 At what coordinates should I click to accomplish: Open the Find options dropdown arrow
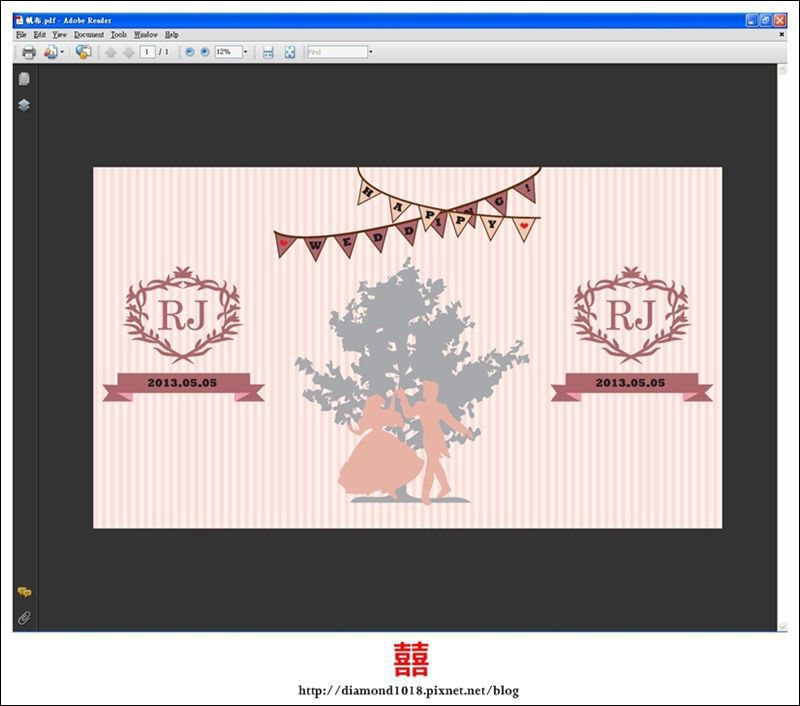371,52
